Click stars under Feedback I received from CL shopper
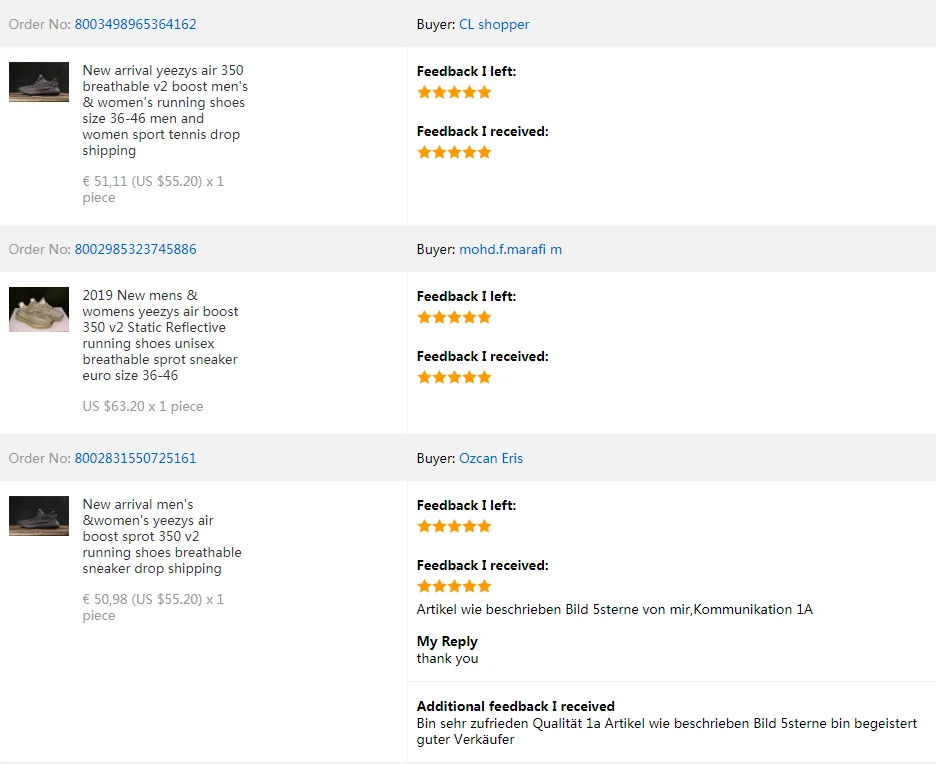Screen dimensions: 936x764 coord(454,153)
